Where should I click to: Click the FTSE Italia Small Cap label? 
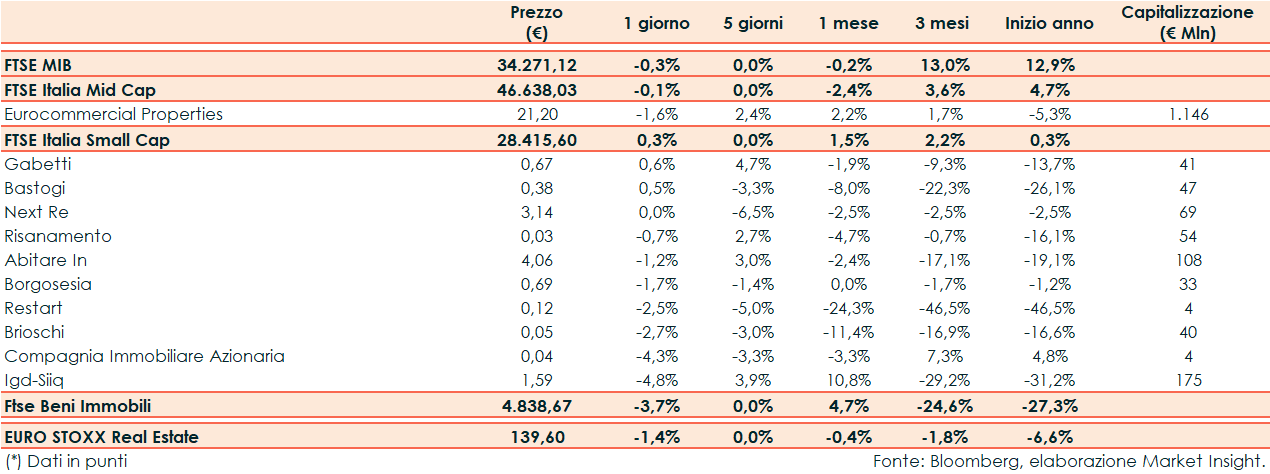point(87,140)
